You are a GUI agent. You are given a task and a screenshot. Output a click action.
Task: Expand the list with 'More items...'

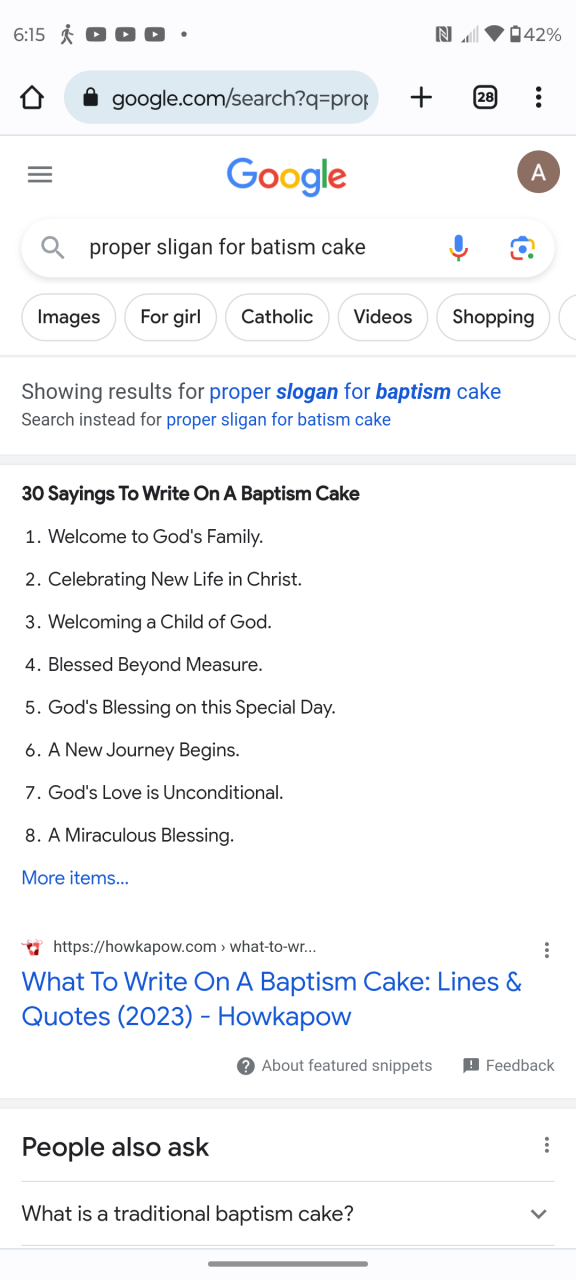[x=75, y=878]
